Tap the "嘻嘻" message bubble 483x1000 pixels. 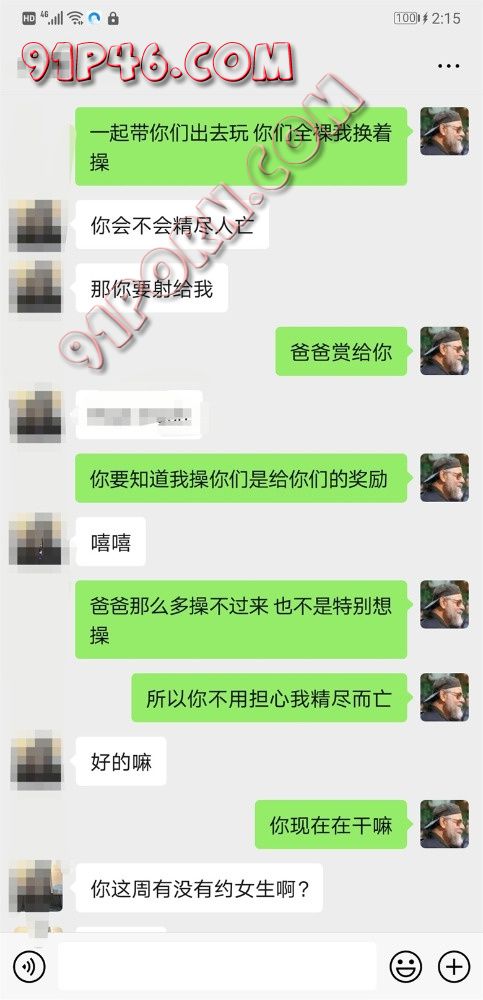(110, 541)
